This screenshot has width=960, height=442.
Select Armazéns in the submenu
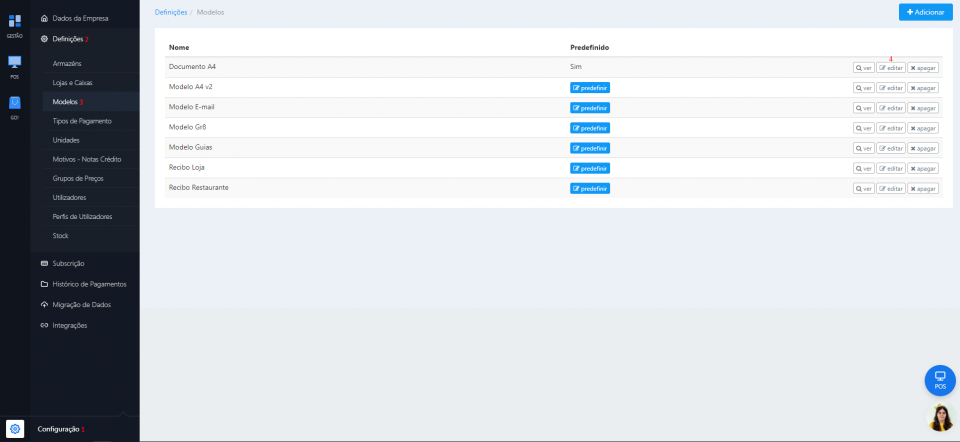(67, 63)
